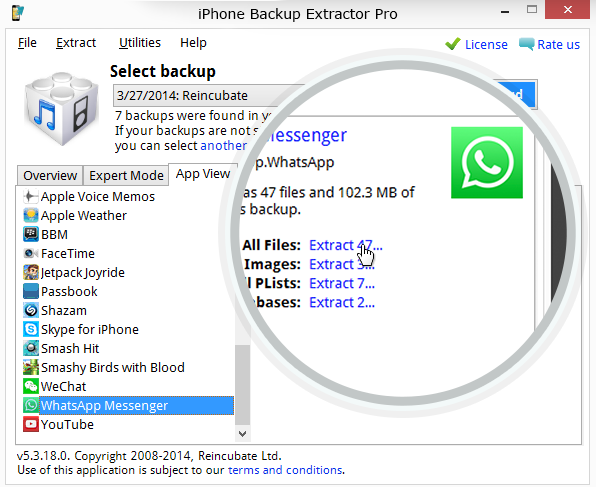This screenshot has height=487, width=596.
Task: Click the Jetpack Joyride game icon
Action: click(30, 273)
